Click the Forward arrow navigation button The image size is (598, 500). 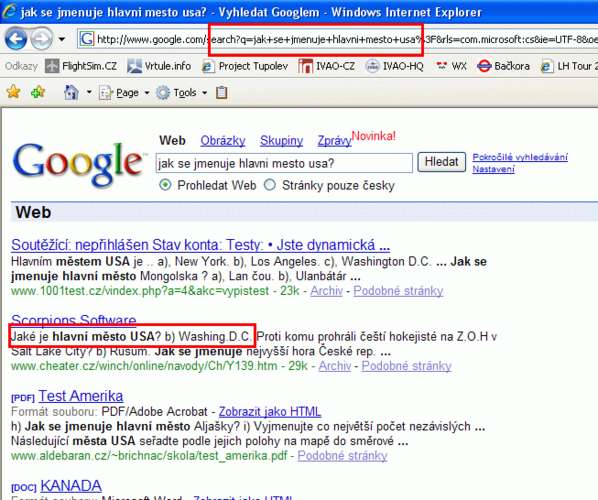click(x=41, y=39)
